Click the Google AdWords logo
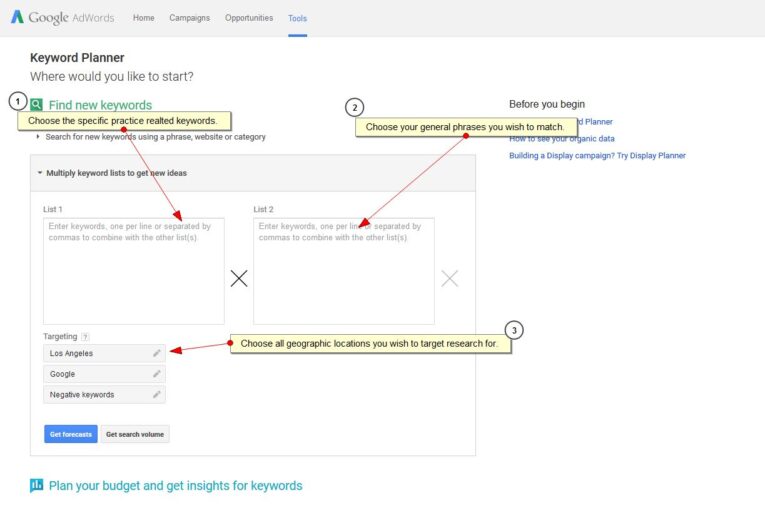Viewport: 765px width, 510px height. 62,18
